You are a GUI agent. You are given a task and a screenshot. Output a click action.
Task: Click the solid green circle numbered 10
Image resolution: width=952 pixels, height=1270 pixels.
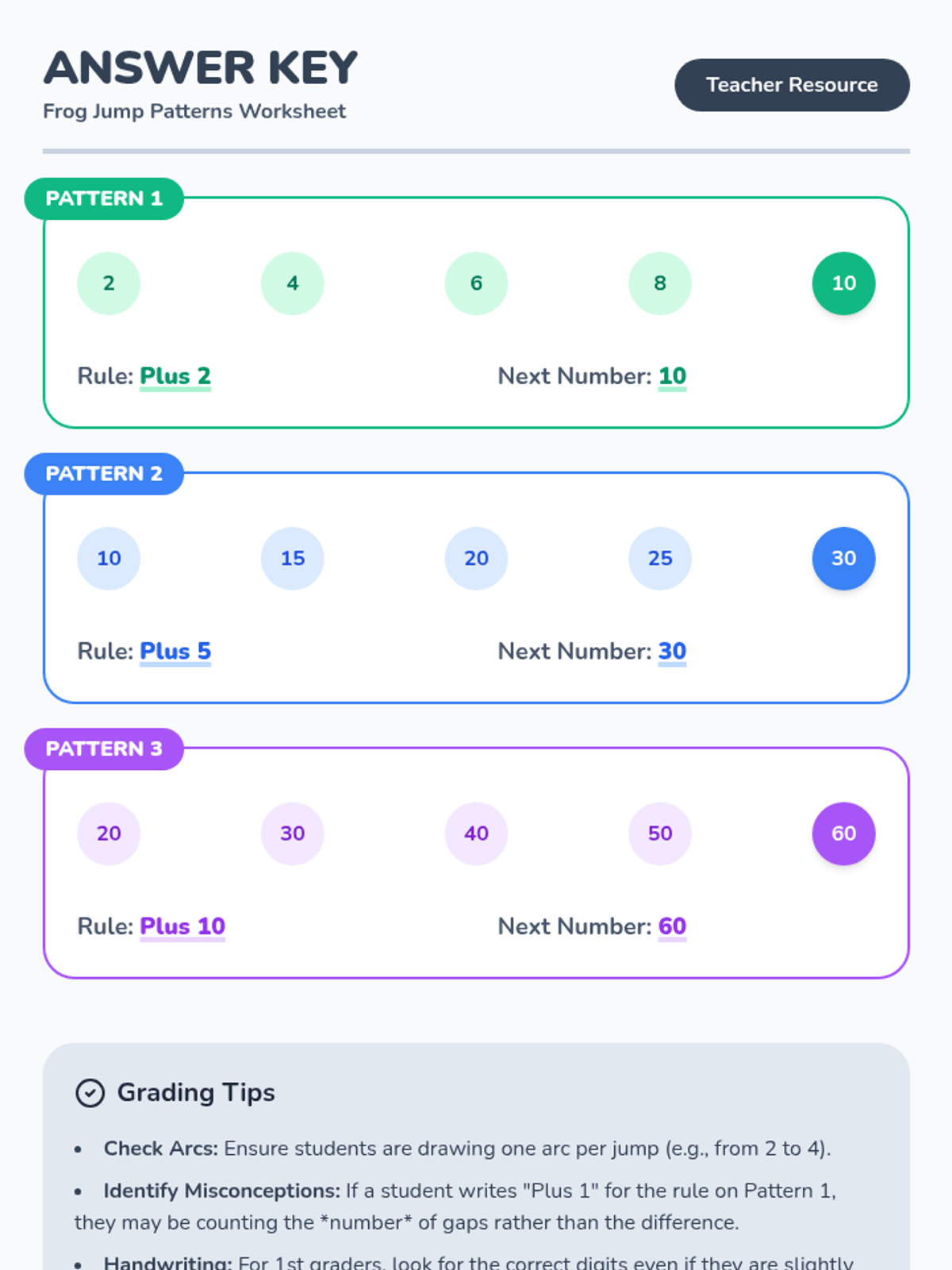pyautogui.click(x=843, y=283)
